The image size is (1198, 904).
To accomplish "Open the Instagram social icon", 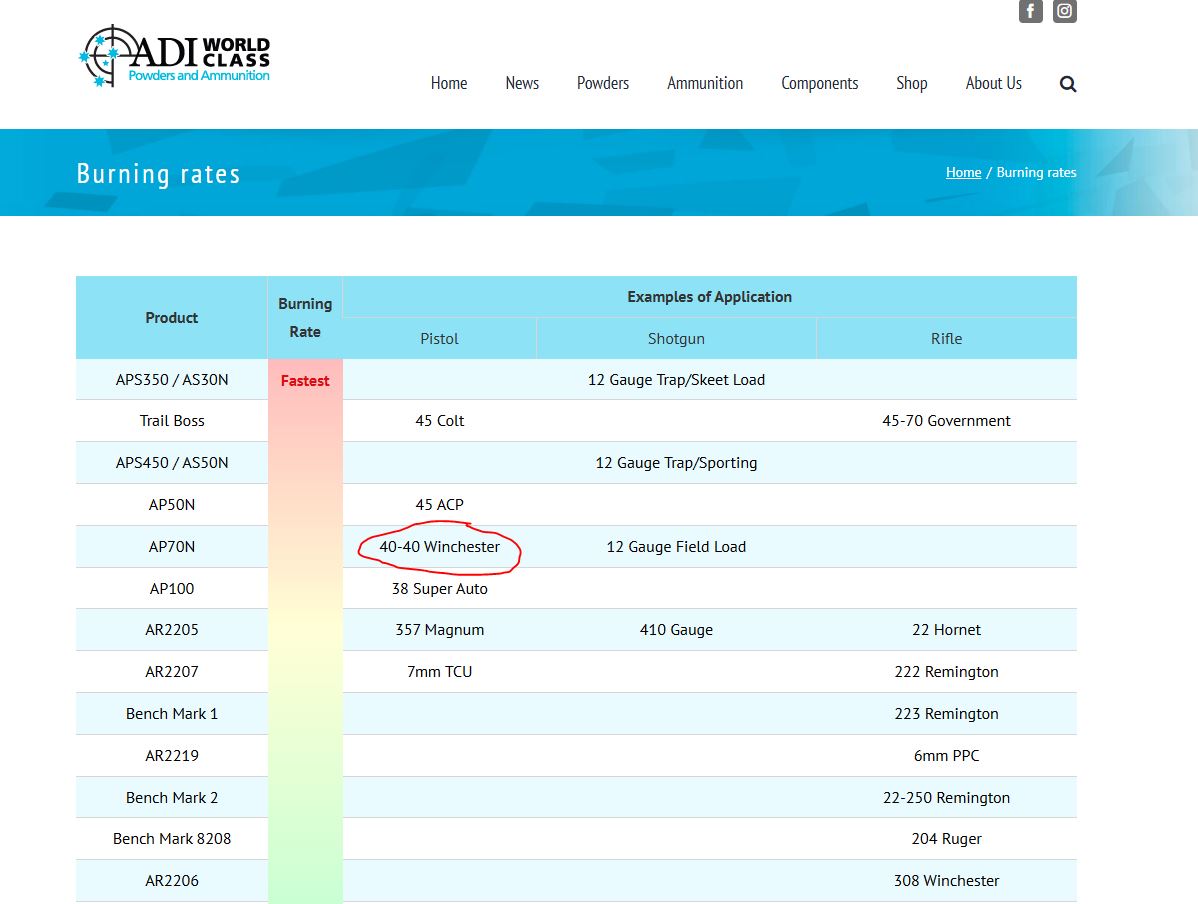I will tap(1064, 11).
